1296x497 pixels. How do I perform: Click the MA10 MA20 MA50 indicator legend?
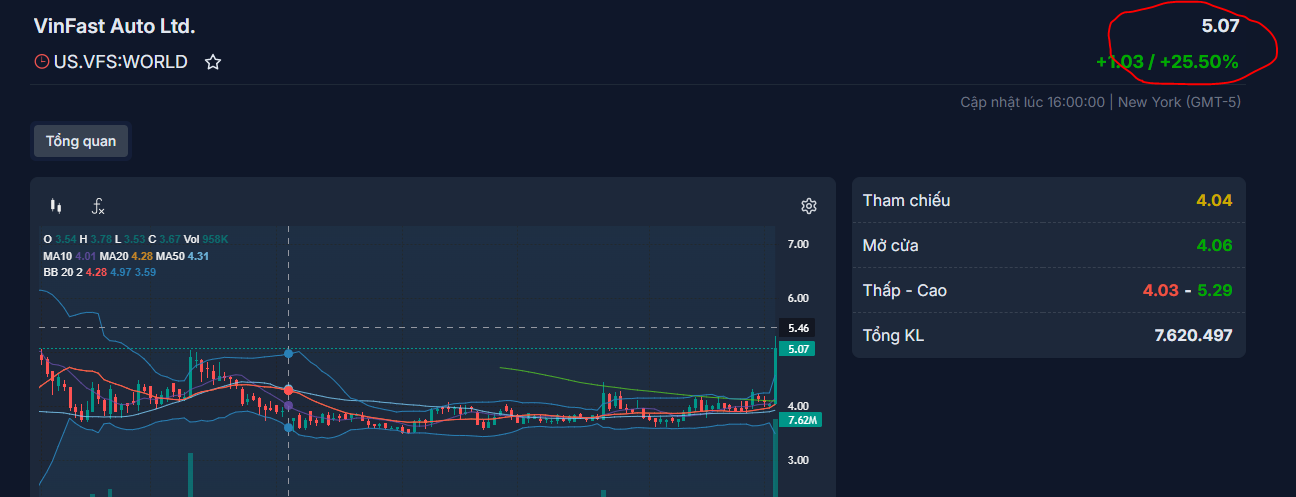pos(125,256)
